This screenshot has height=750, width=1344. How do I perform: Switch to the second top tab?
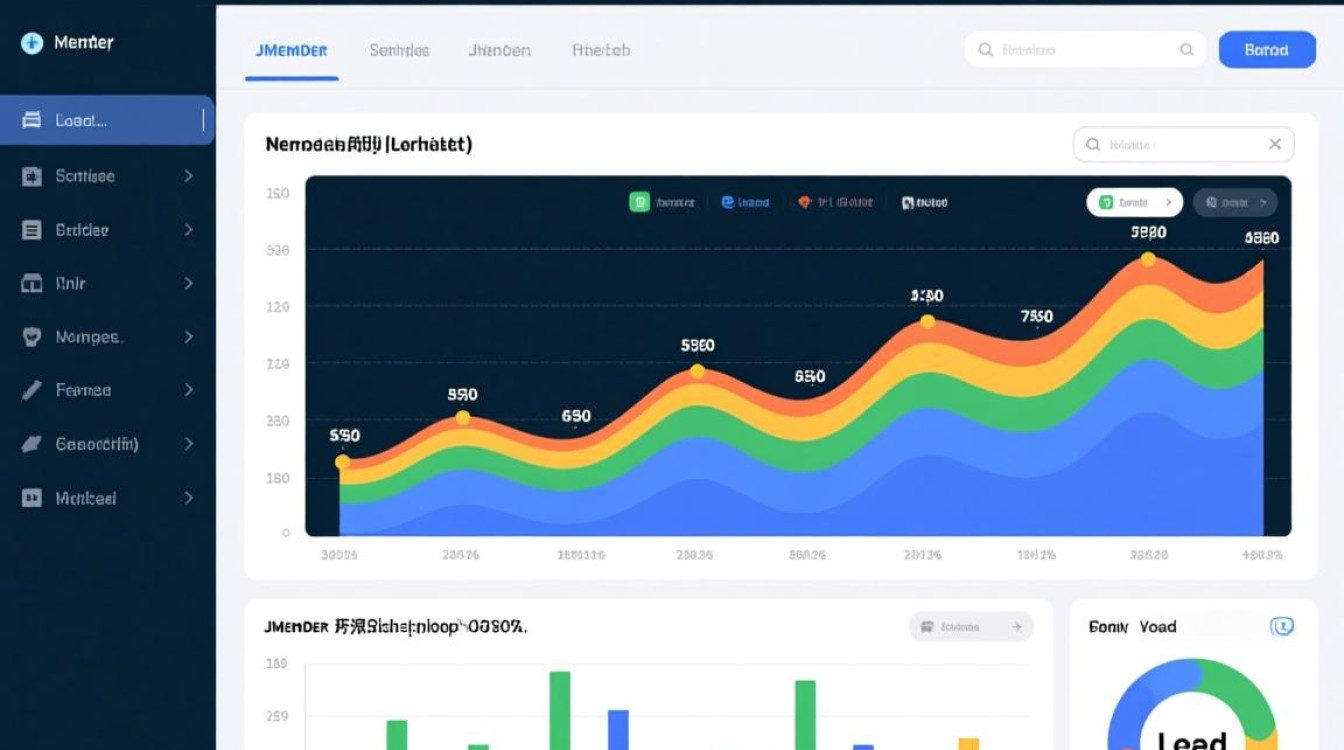coord(399,50)
